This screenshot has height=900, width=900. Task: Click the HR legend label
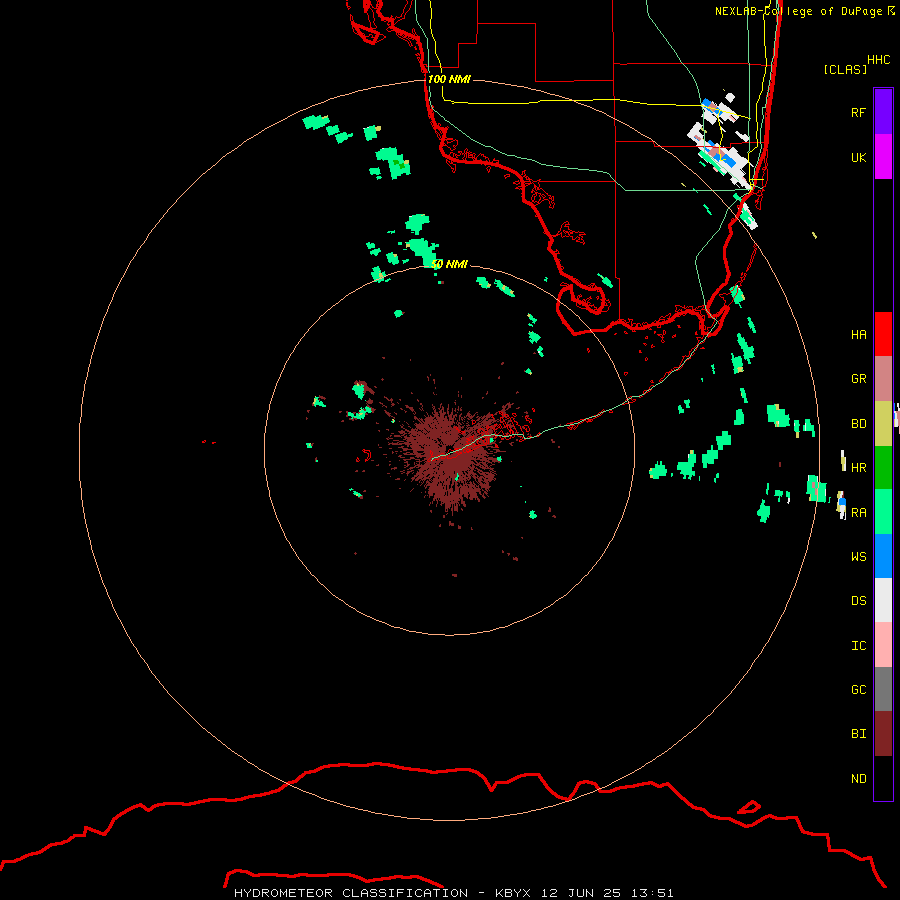(858, 468)
